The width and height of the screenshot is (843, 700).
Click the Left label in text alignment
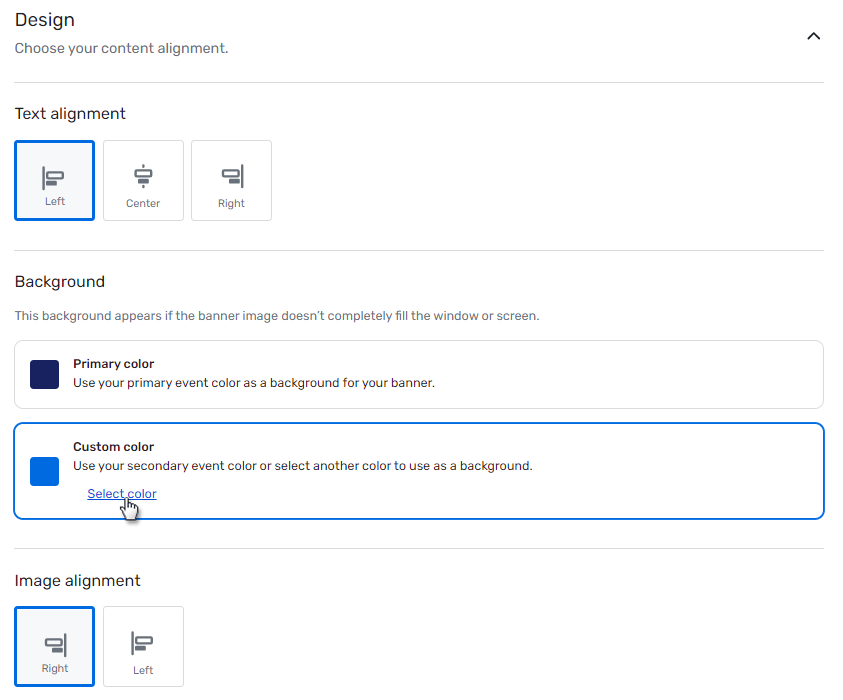pyautogui.click(x=54, y=202)
